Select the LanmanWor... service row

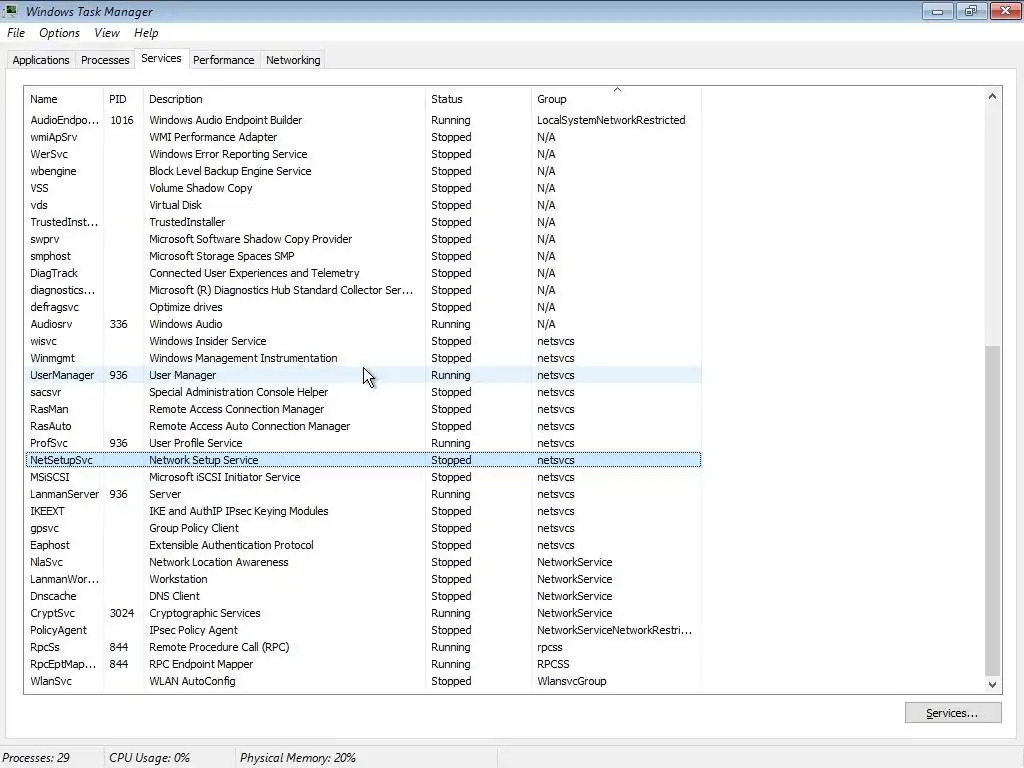click(363, 579)
